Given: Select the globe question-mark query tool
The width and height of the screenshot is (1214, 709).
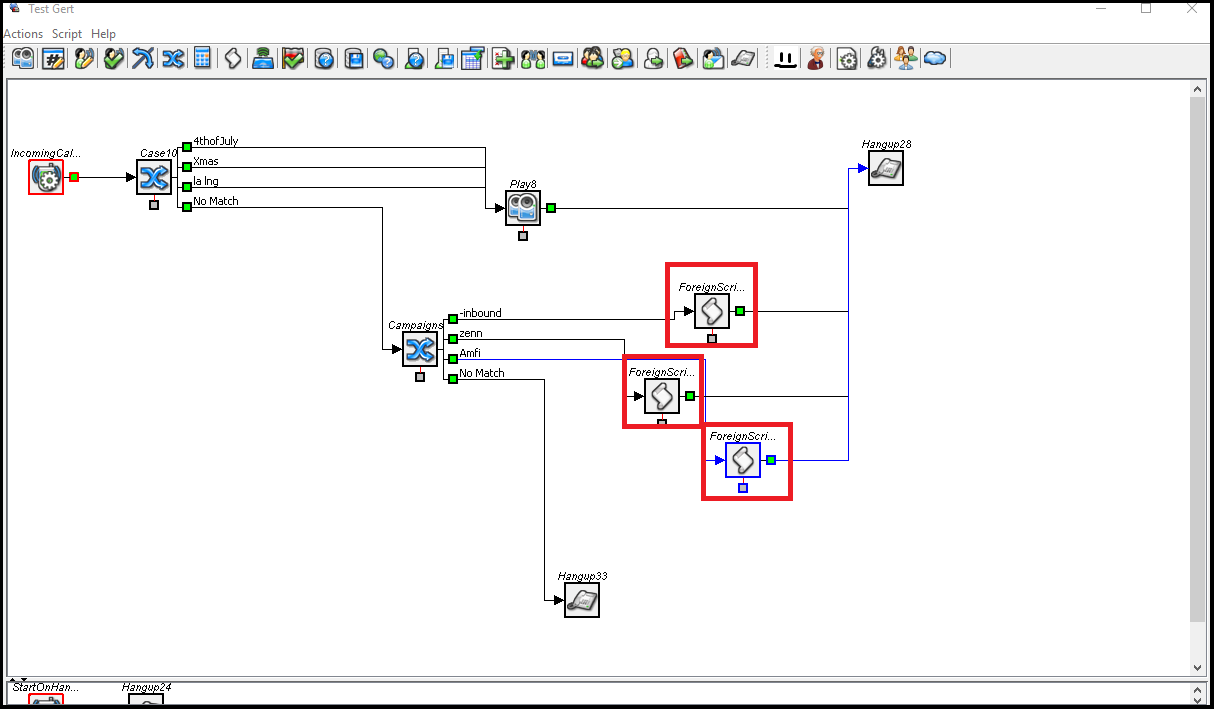Looking at the screenshot, I should coord(384,59).
